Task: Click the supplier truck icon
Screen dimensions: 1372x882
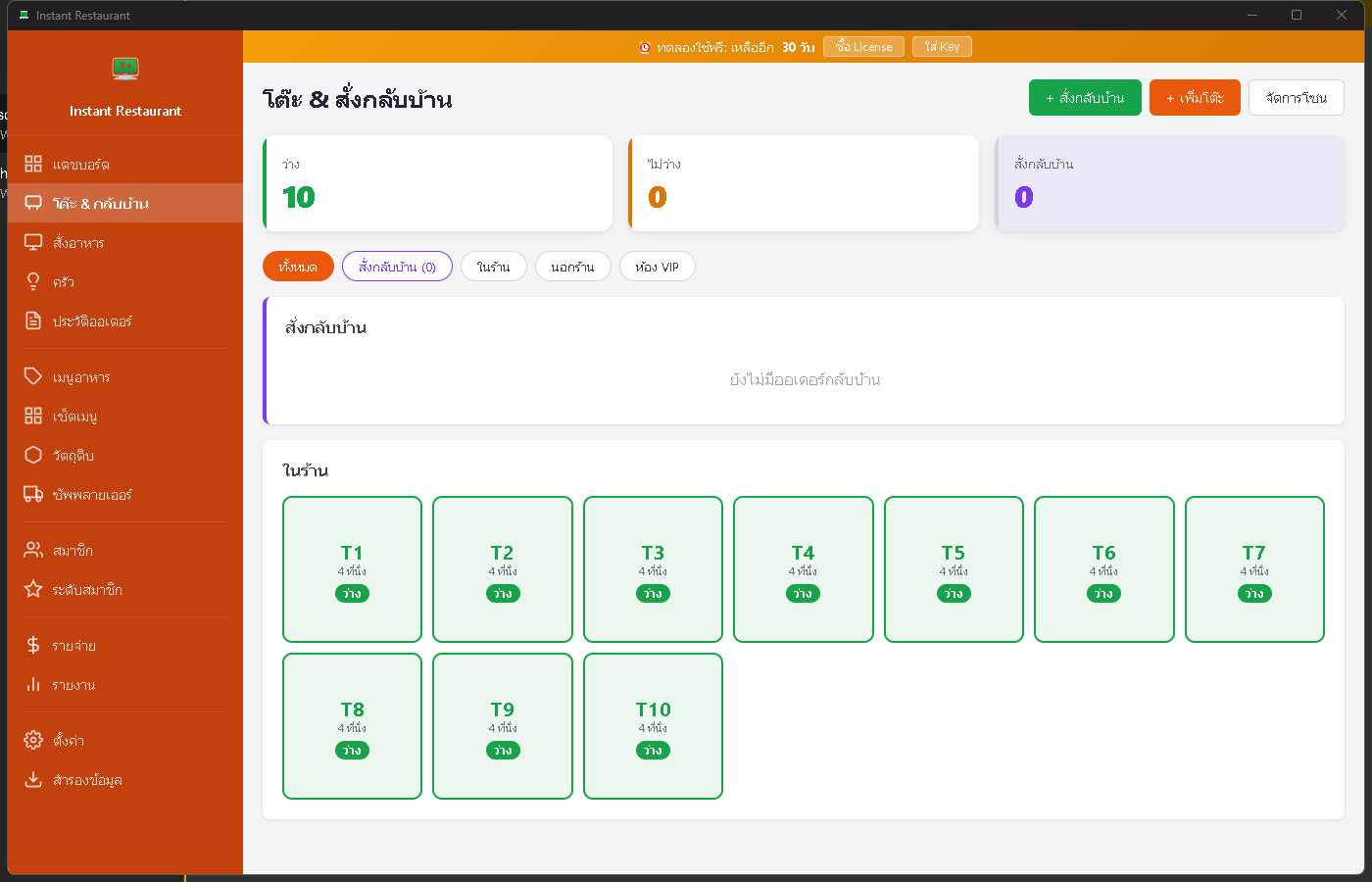Action: 33,494
